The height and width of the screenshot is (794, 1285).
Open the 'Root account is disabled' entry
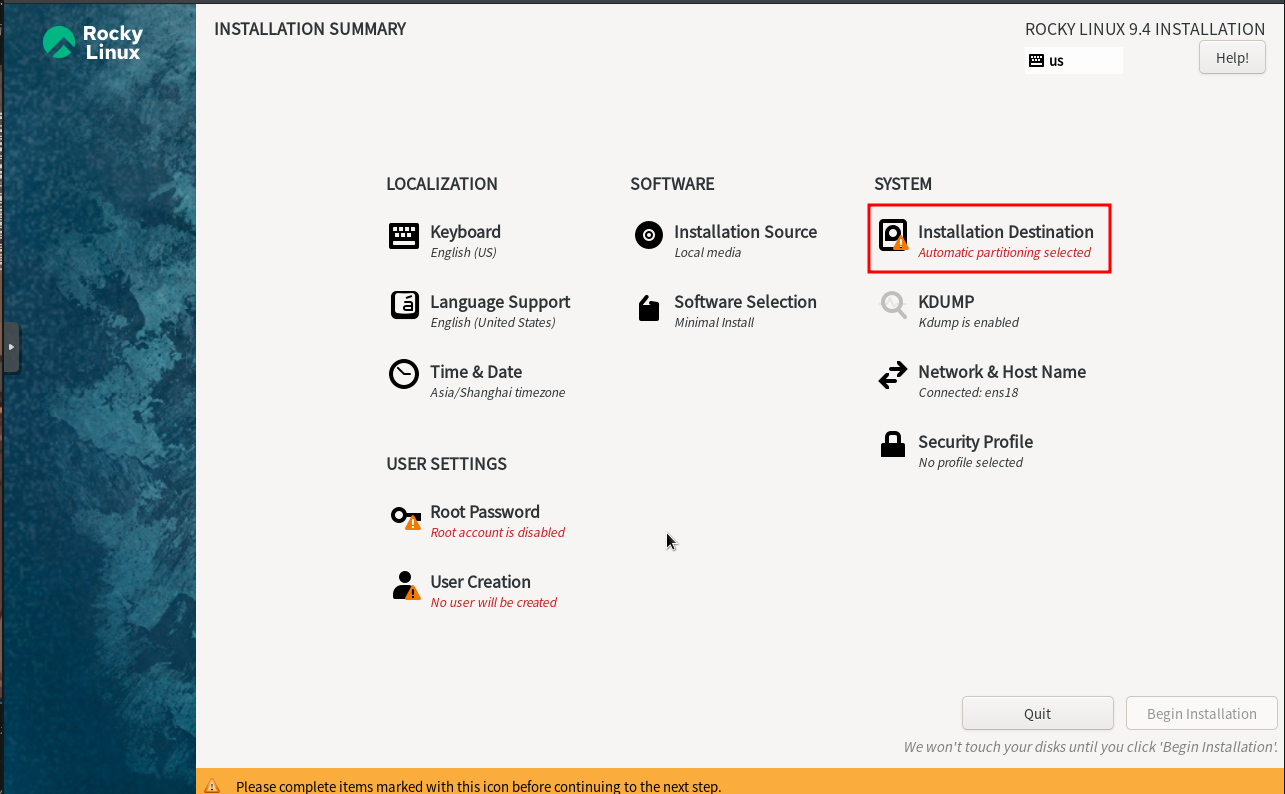(497, 533)
